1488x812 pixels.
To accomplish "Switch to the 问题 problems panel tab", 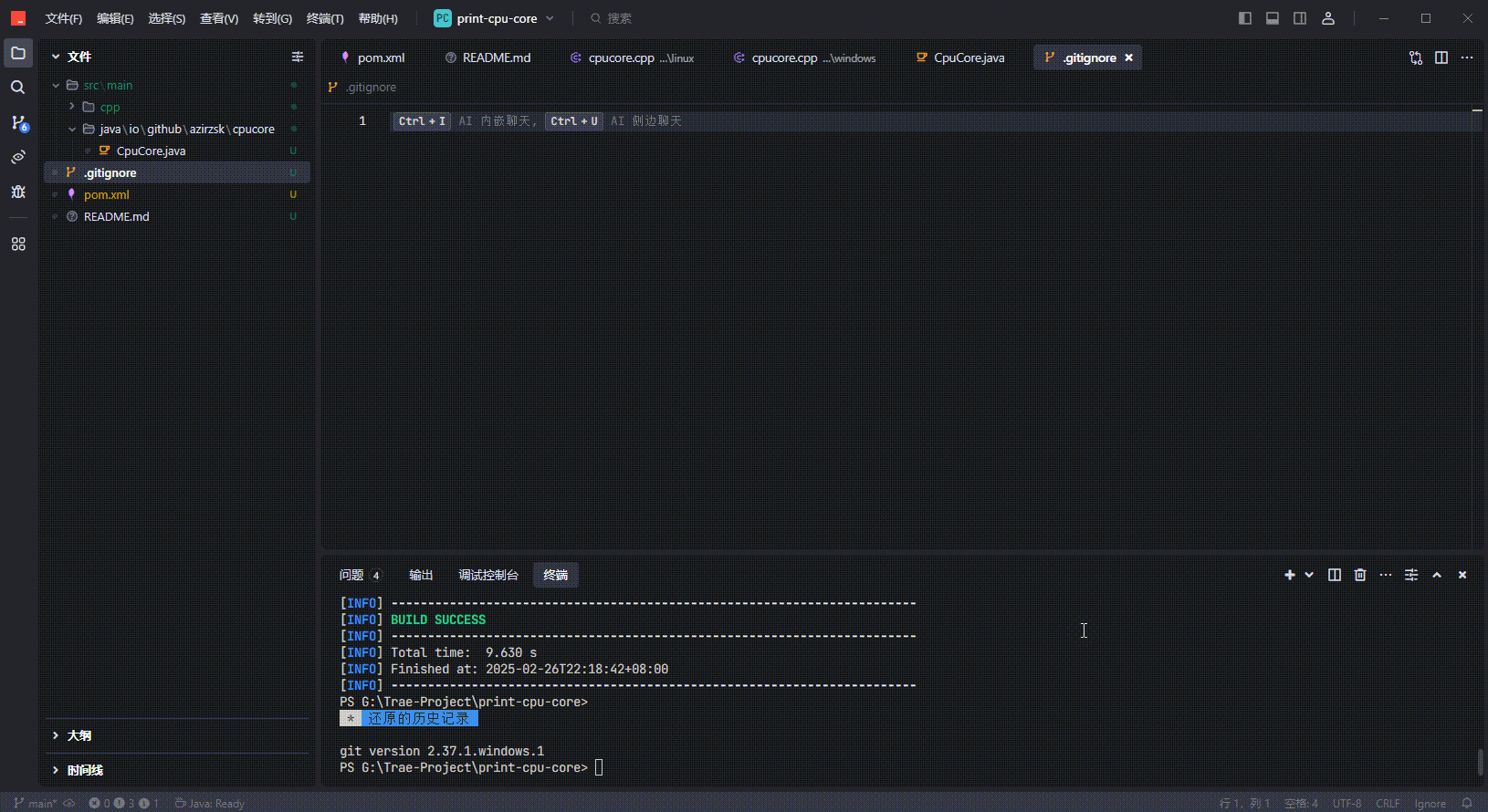I will pos(359,575).
